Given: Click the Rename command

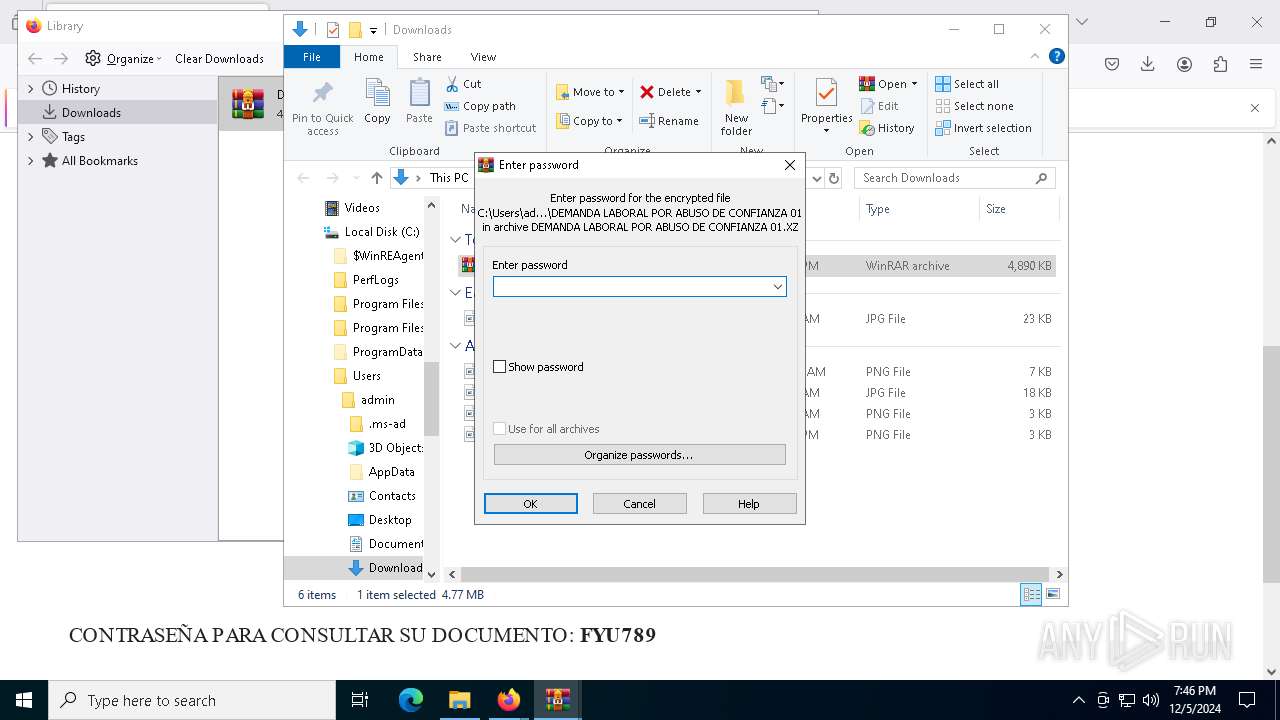Looking at the screenshot, I should point(669,121).
